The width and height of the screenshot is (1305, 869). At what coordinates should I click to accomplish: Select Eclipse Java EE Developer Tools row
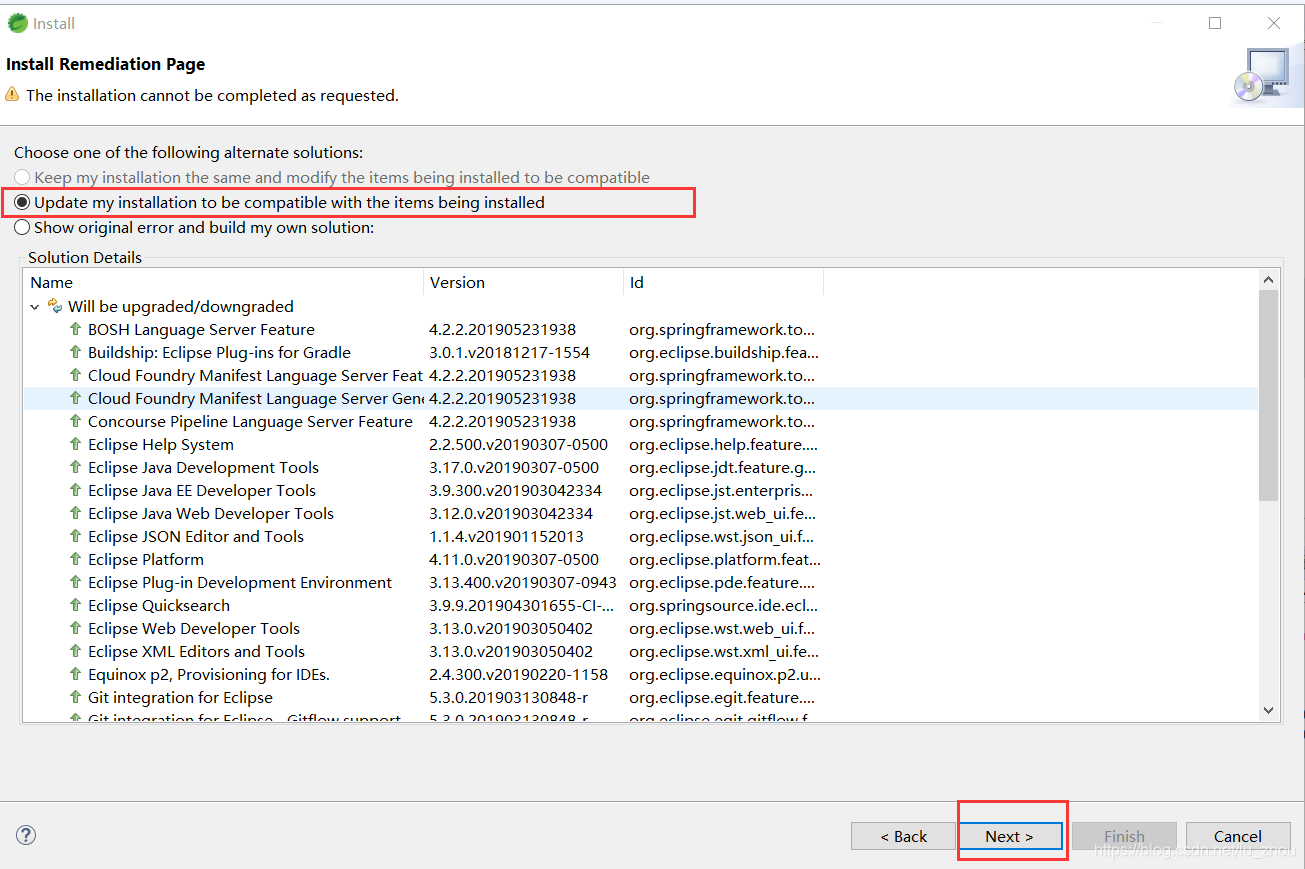(x=640, y=490)
